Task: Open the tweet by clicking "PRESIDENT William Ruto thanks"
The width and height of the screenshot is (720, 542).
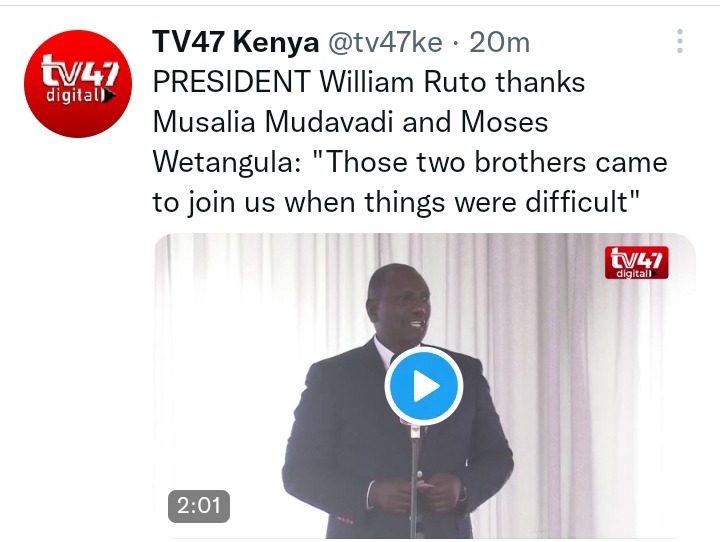Action: (x=369, y=82)
